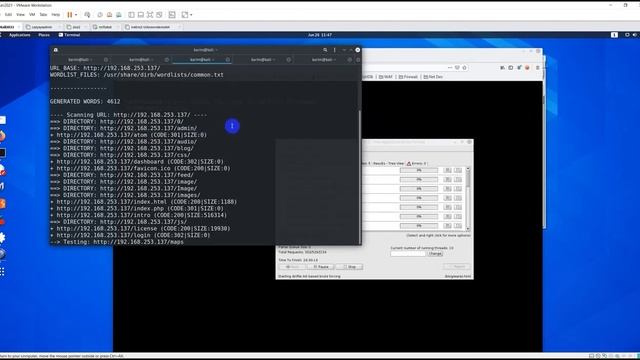Click the VMware stretch guest icon
The height and width of the screenshot is (360, 640).
click(x=185, y=15)
